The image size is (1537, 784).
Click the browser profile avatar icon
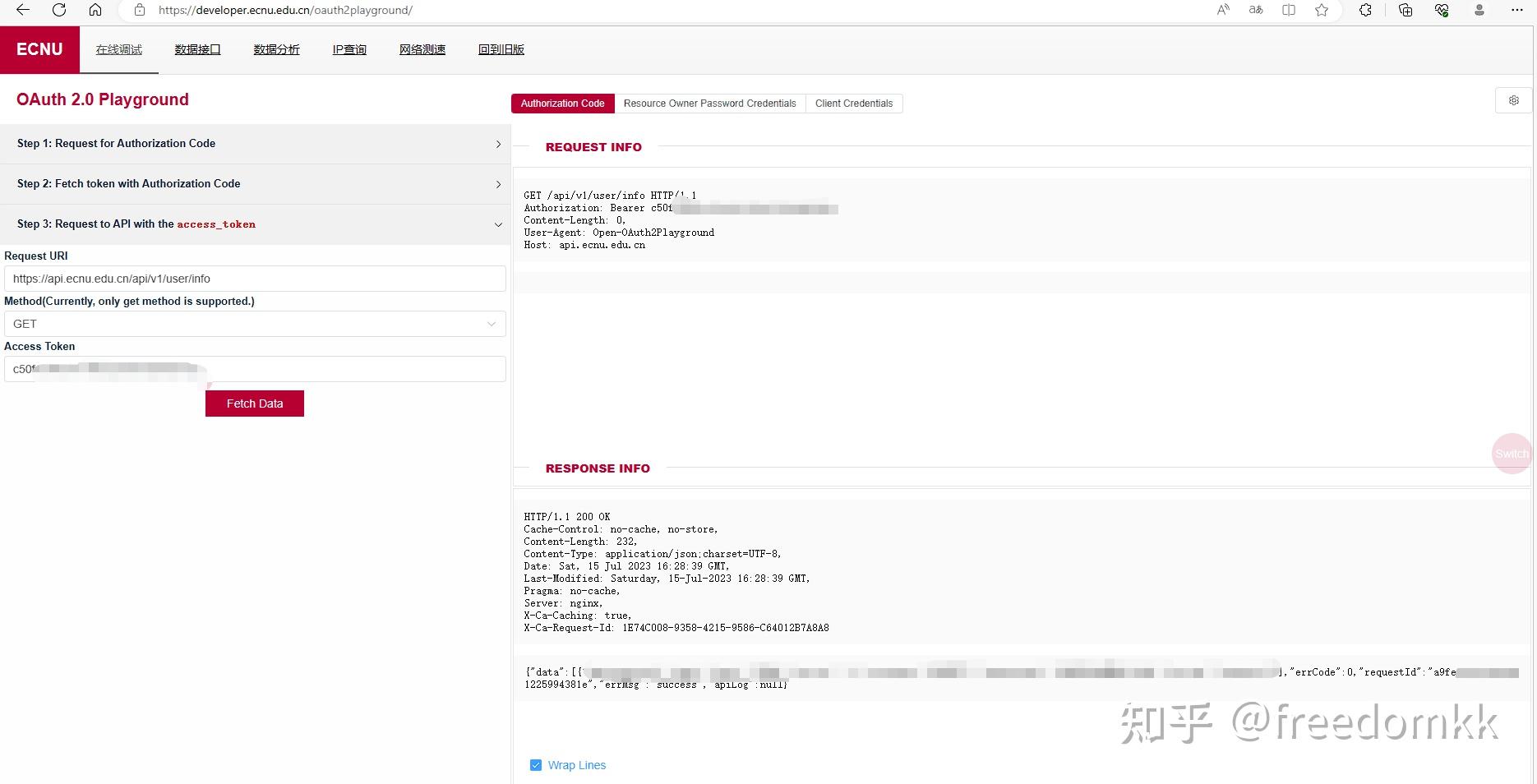[1478, 10]
